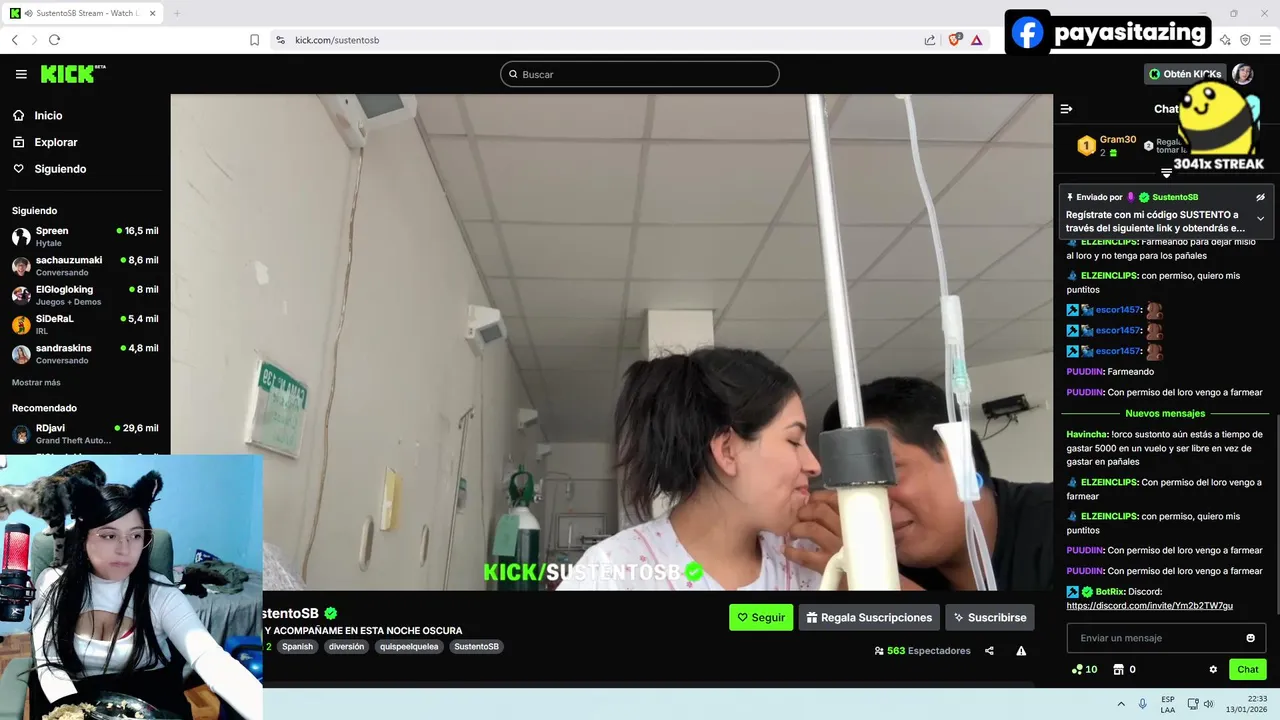
Task: Click browser forward arrow
Action: pyautogui.click(x=34, y=40)
